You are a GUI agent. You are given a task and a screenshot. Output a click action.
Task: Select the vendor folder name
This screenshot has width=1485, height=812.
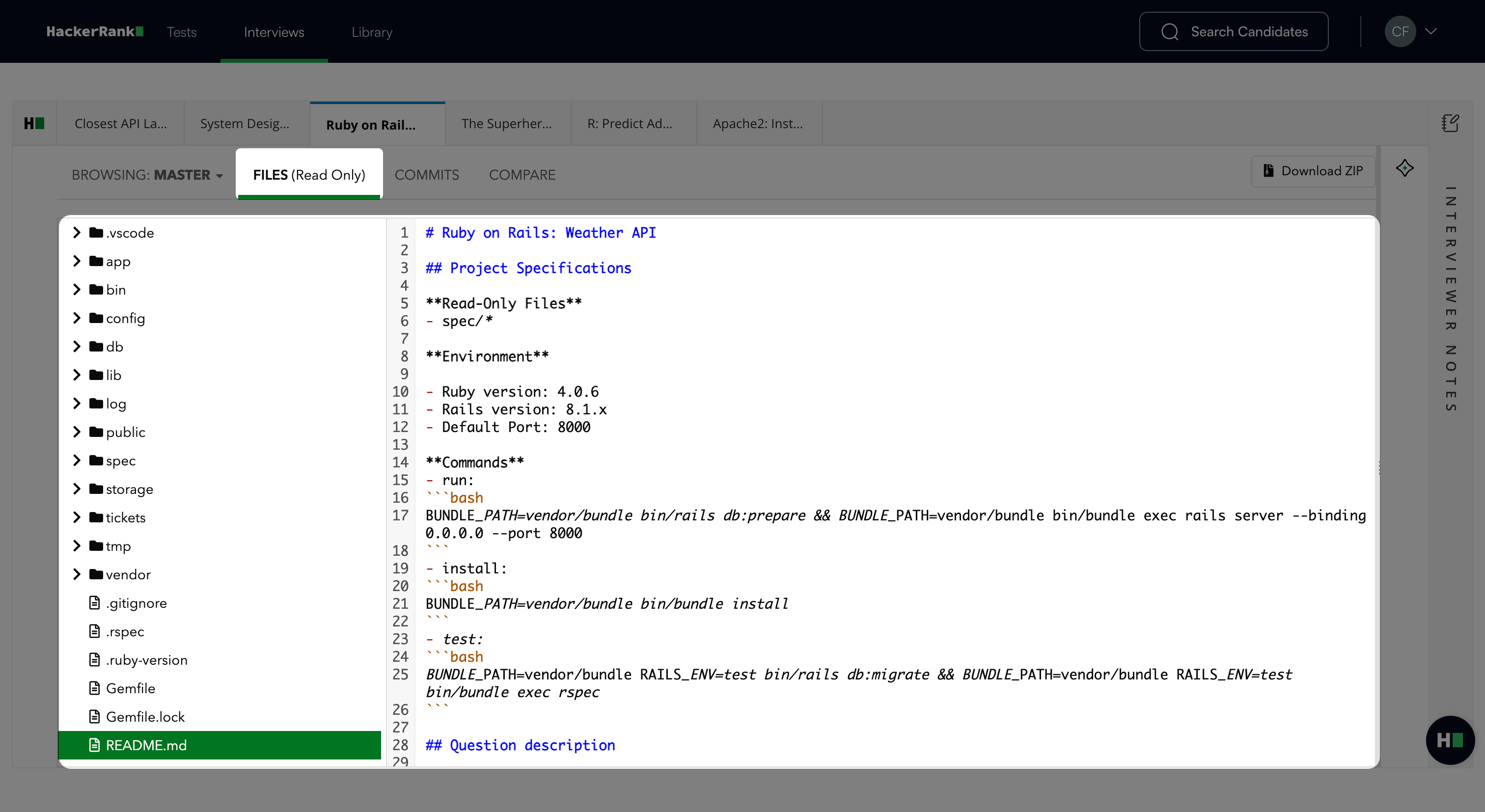tap(128, 574)
